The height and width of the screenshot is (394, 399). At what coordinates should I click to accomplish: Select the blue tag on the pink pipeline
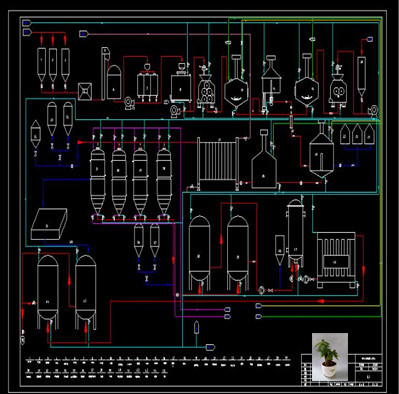(83, 34)
